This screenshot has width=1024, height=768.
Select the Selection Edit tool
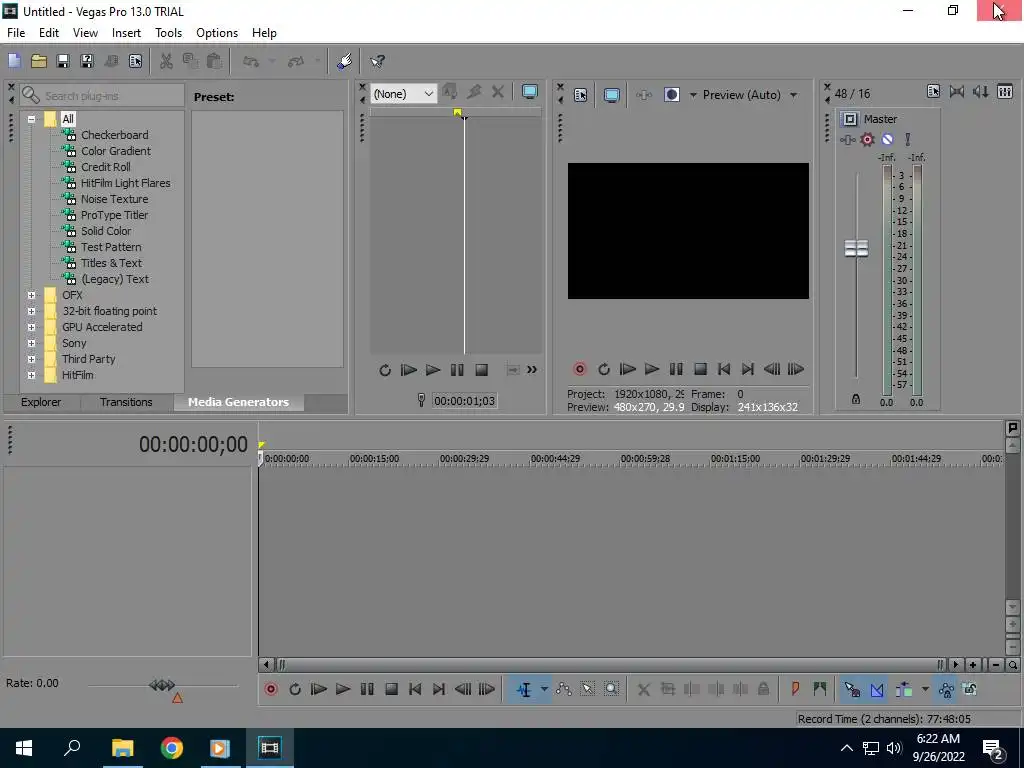click(x=587, y=689)
